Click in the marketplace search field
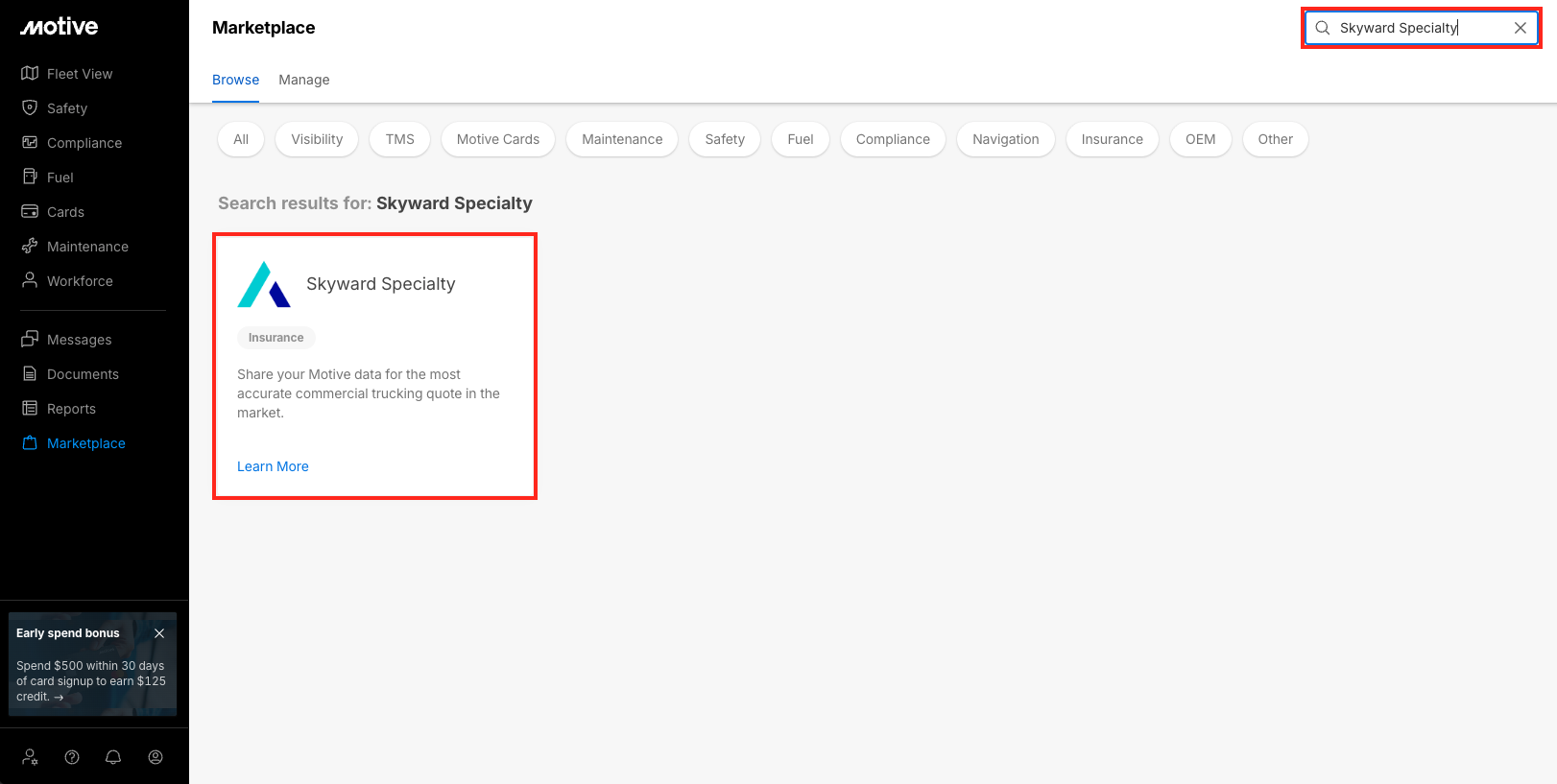Image resolution: width=1557 pixels, height=784 pixels. [1422, 28]
